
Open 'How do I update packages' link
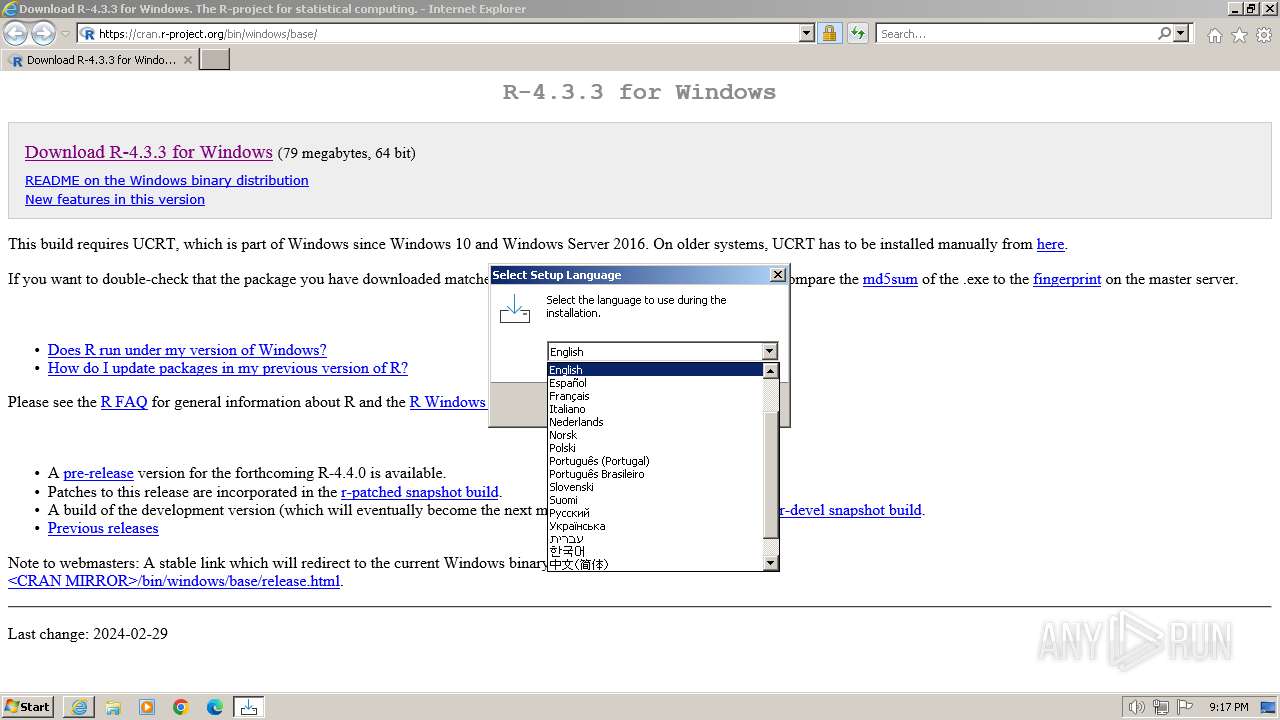pyautogui.click(x=228, y=368)
